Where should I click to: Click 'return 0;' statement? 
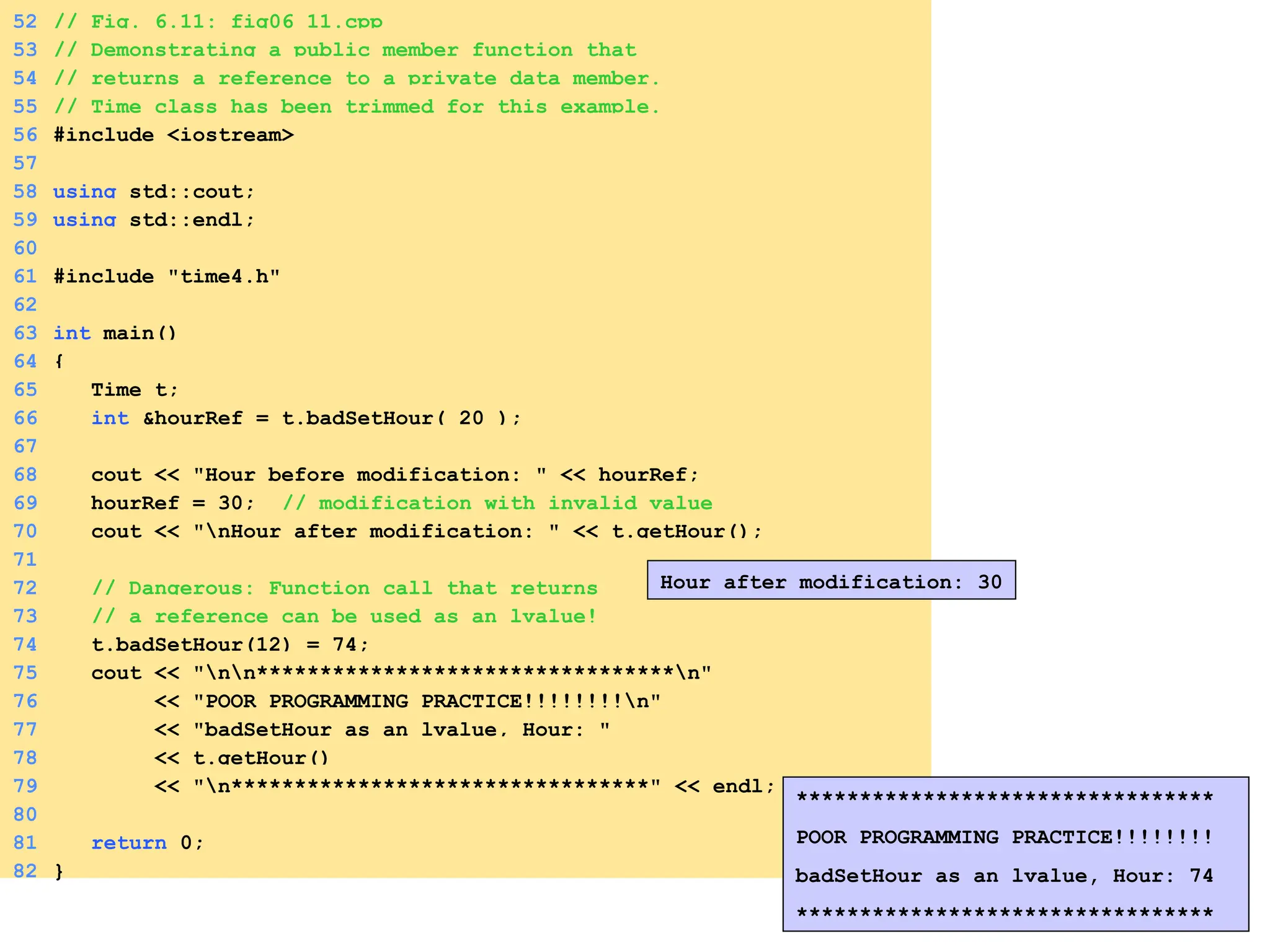pos(148,843)
